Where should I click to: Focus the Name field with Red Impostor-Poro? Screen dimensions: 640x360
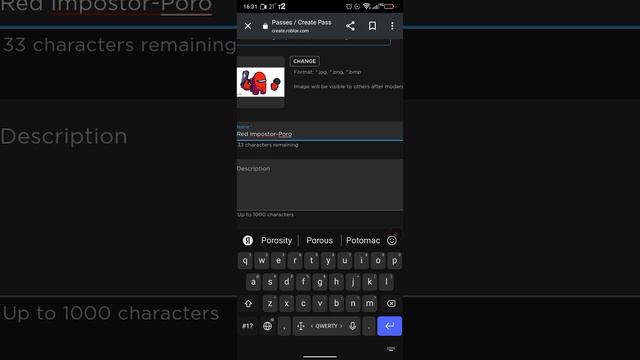tap(320, 131)
